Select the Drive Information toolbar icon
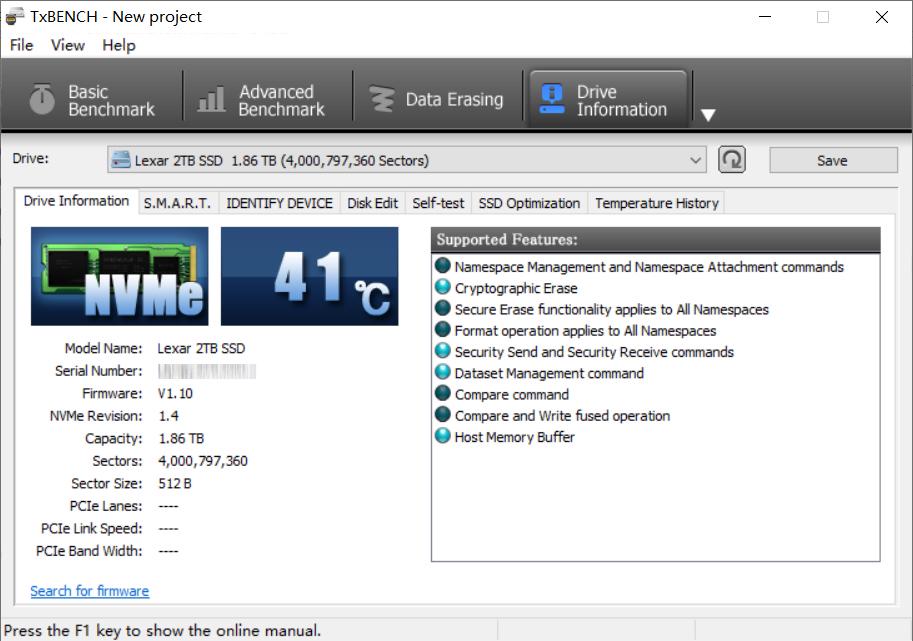 (607, 97)
